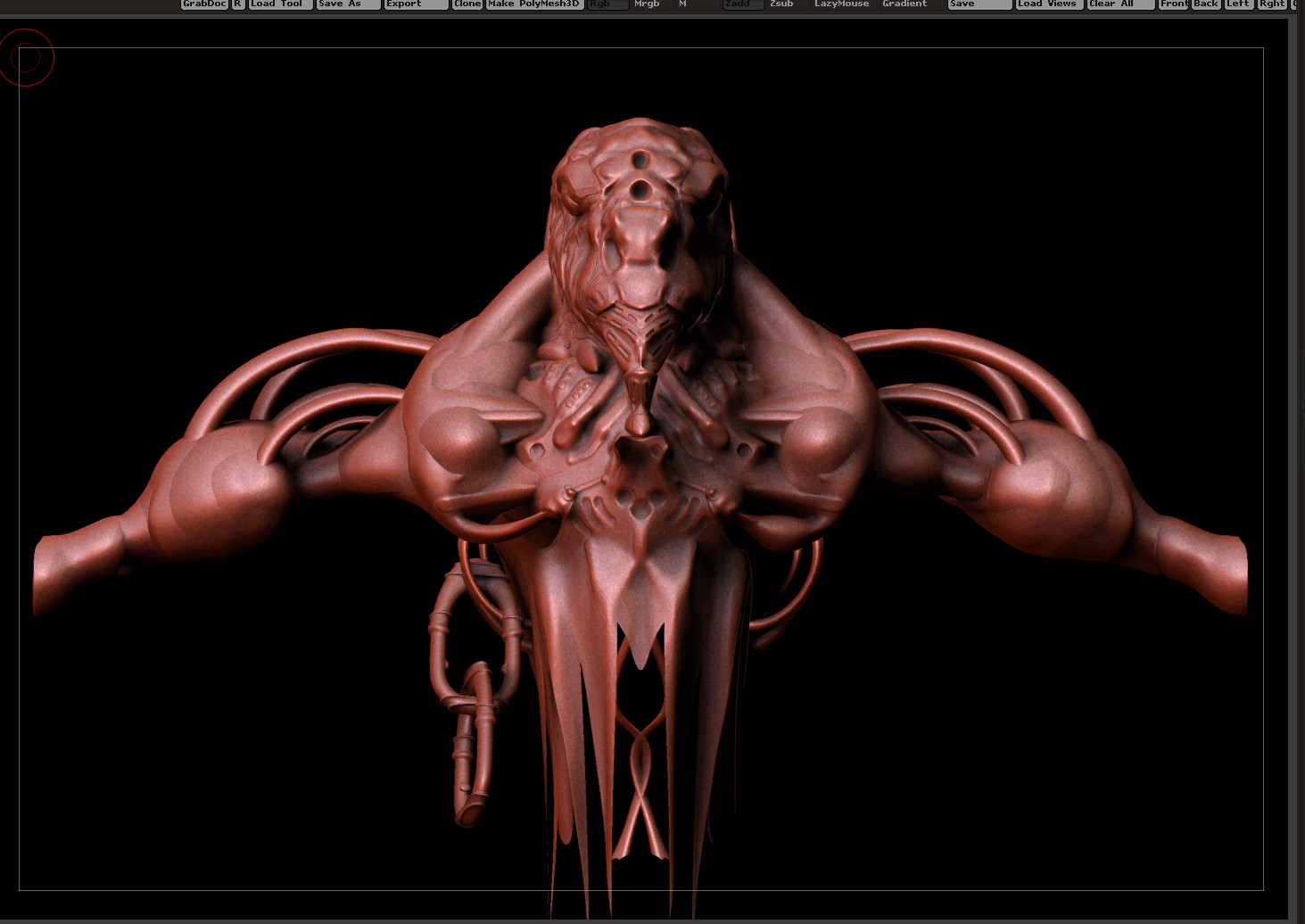Viewport: 1305px width, 924px height.
Task: Clone the current tool
Action: [x=467, y=4]
